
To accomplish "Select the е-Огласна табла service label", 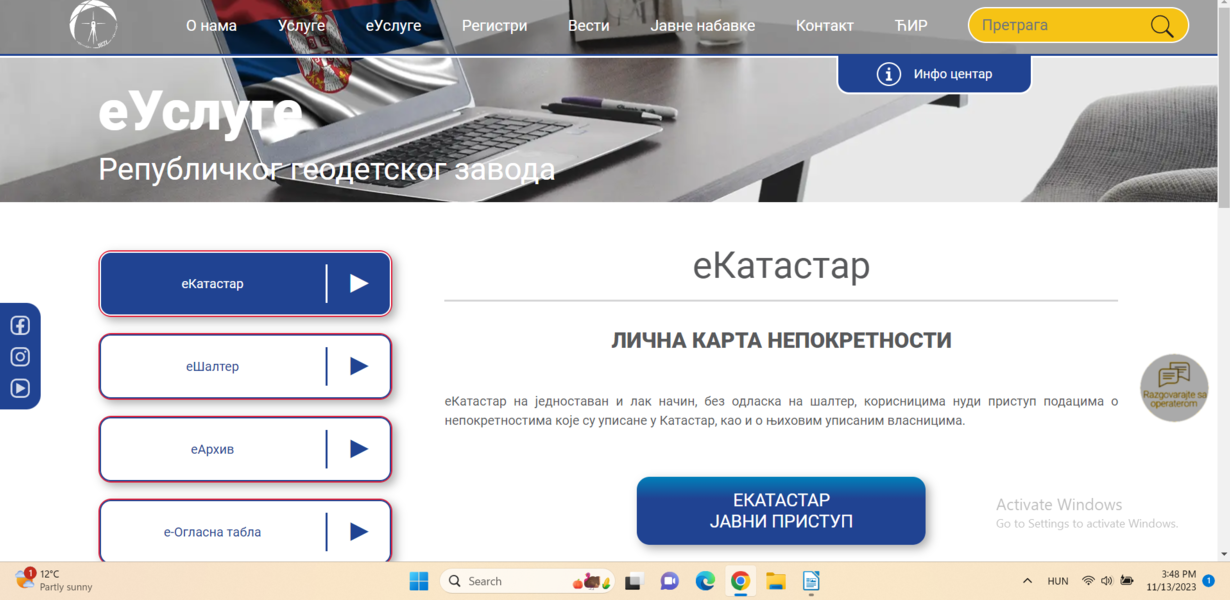I will click(x=212, y=532).
